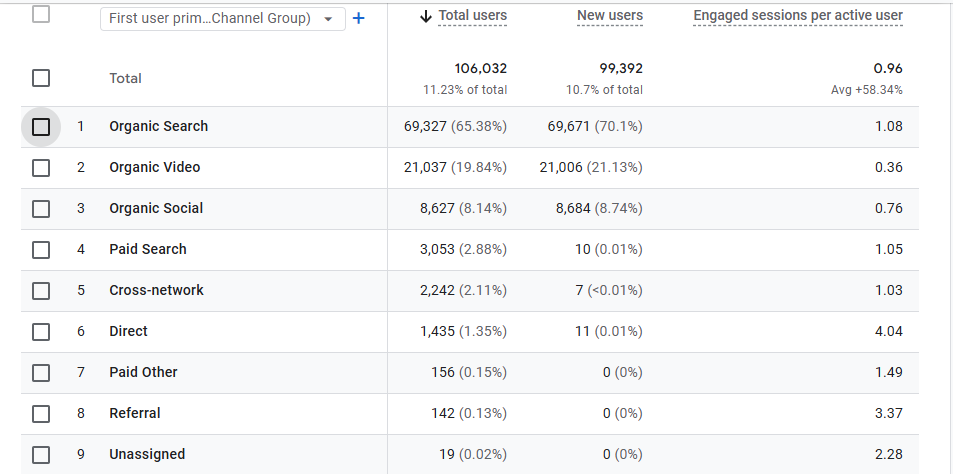Click the 0.96 engaged sessions total
This screenshot has width=953, height=474.
[889, 68]
